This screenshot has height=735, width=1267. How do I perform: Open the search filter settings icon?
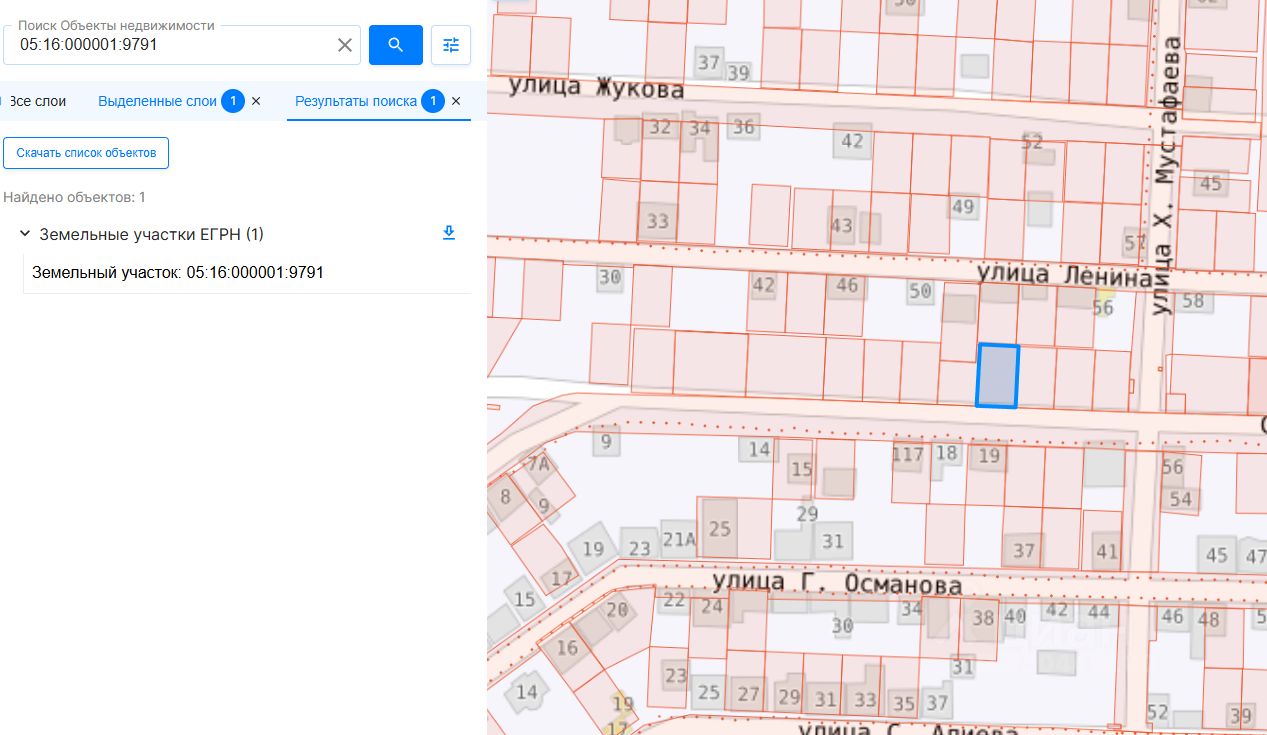(451, 45)
